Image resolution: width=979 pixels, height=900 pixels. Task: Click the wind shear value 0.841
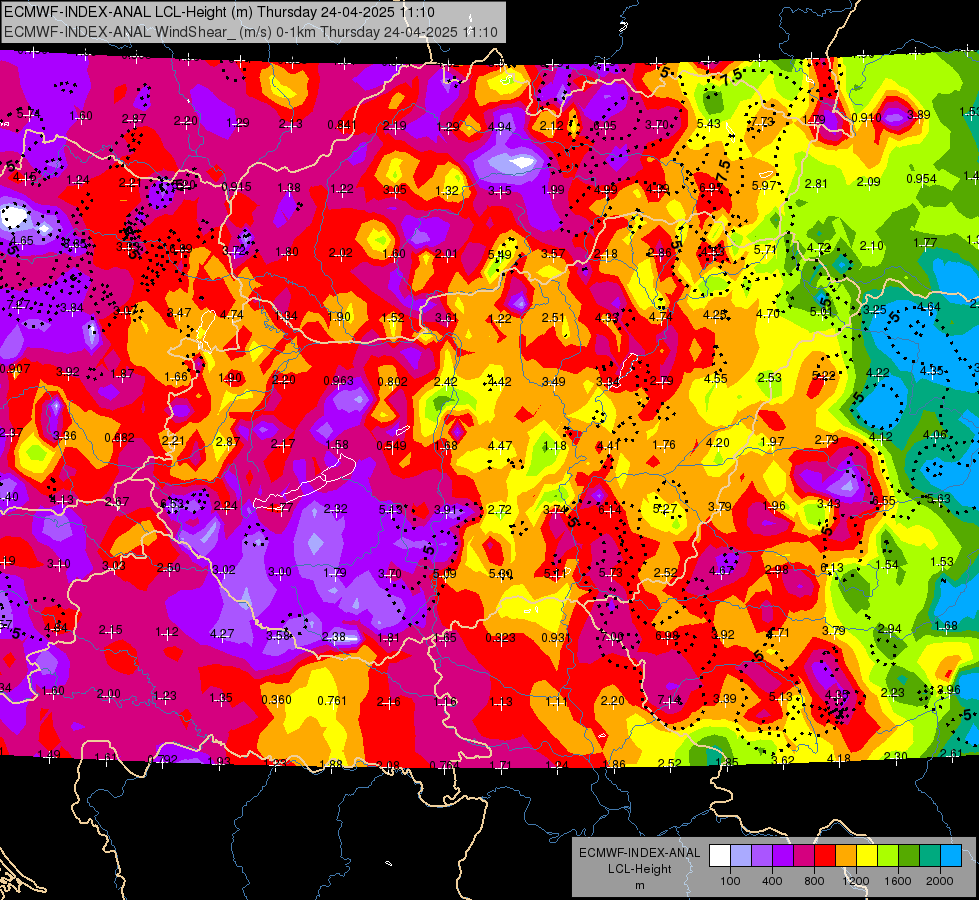tap(342, 125)
